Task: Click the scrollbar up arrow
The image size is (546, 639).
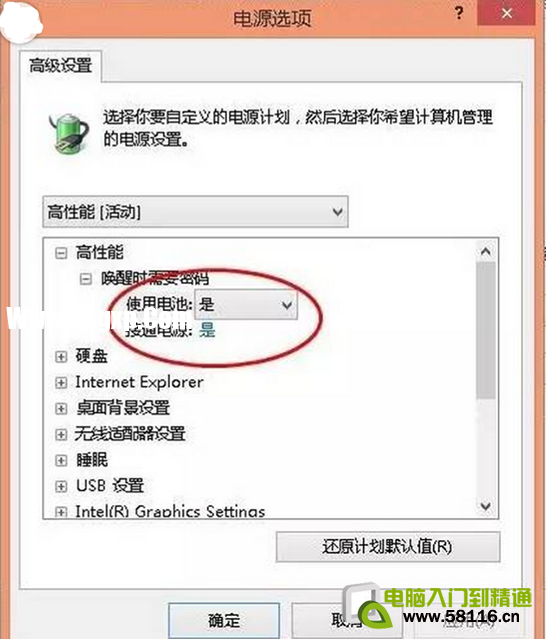Action: tap(485, 251)
